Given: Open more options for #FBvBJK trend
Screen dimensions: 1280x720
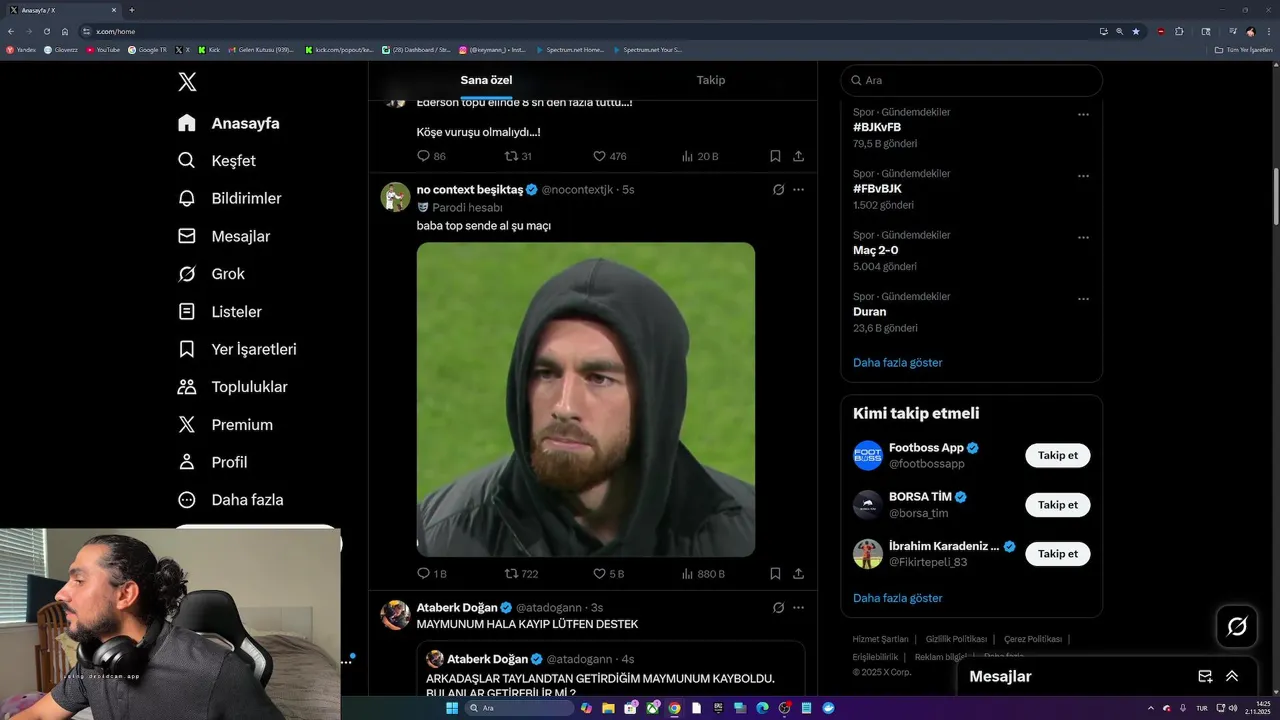Looking at the screenshot, I should click(x=1083, y=176).
